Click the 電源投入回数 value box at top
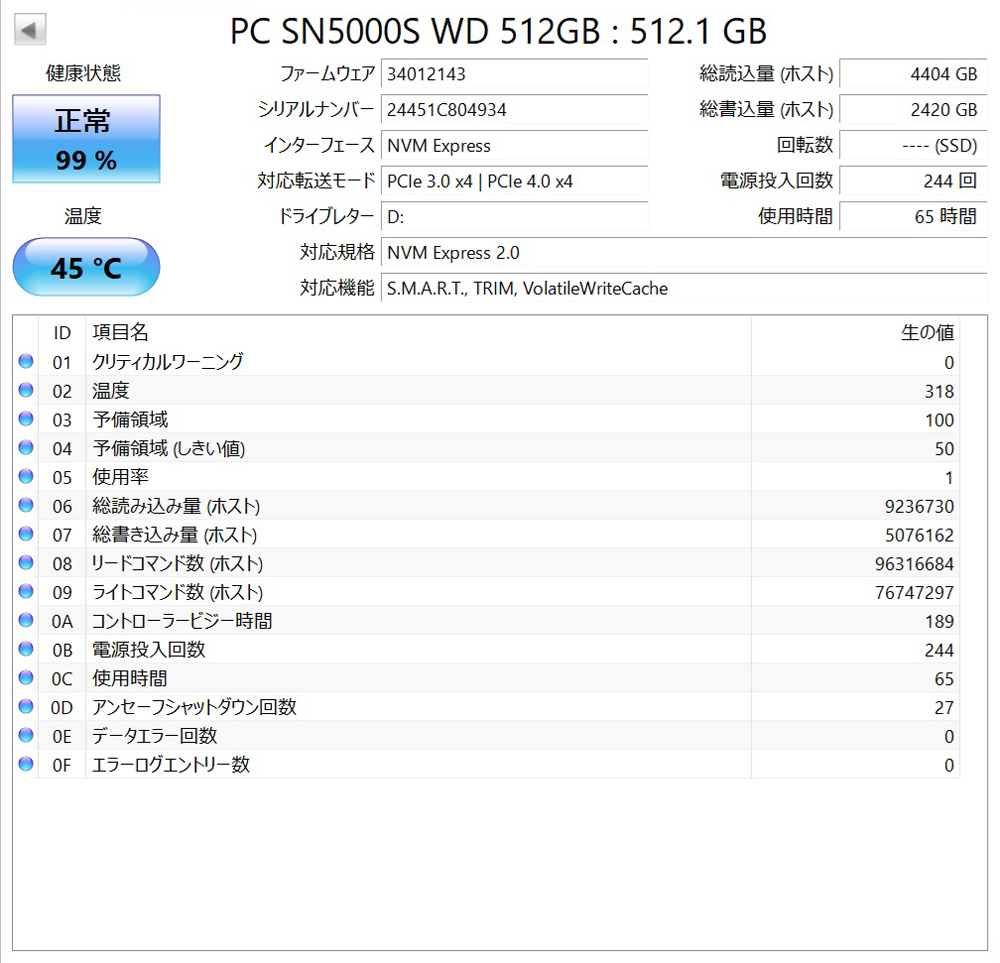 [x=912, y=181]
